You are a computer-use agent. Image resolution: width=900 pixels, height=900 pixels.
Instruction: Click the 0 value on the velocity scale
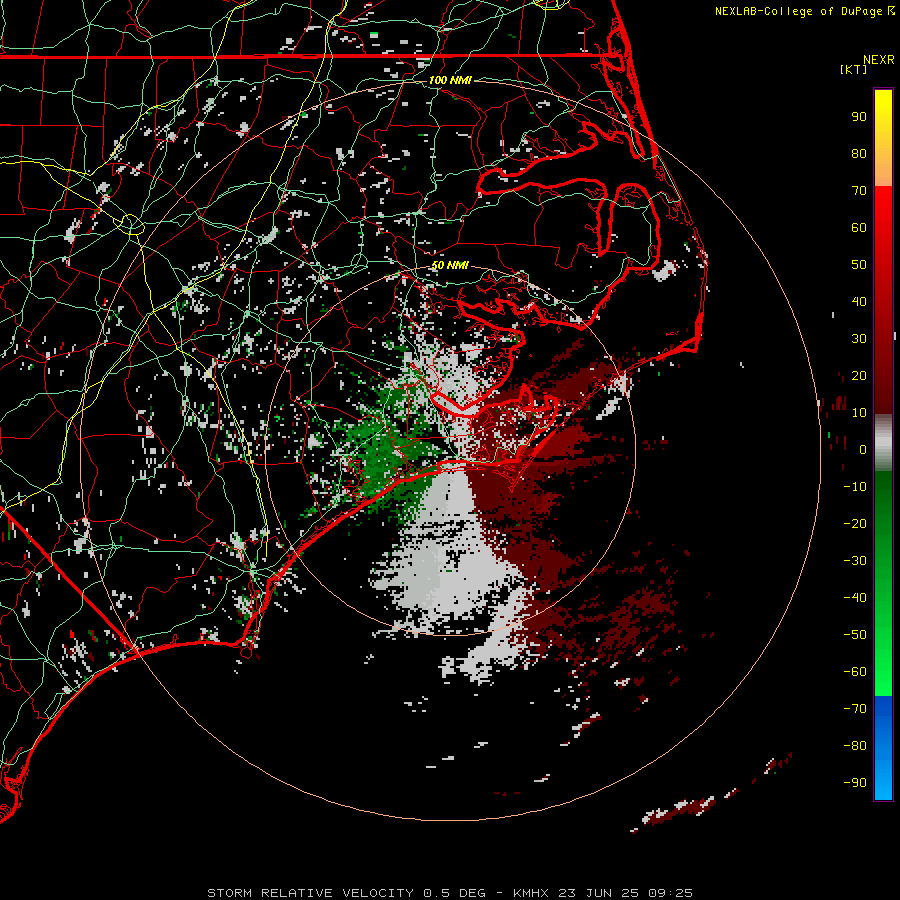pos(863,449)
